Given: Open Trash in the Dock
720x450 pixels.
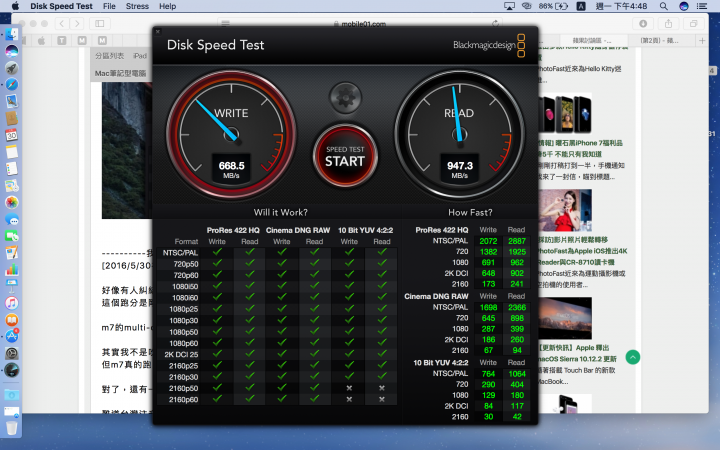Looking at the screenshot, I should [11, 428].
